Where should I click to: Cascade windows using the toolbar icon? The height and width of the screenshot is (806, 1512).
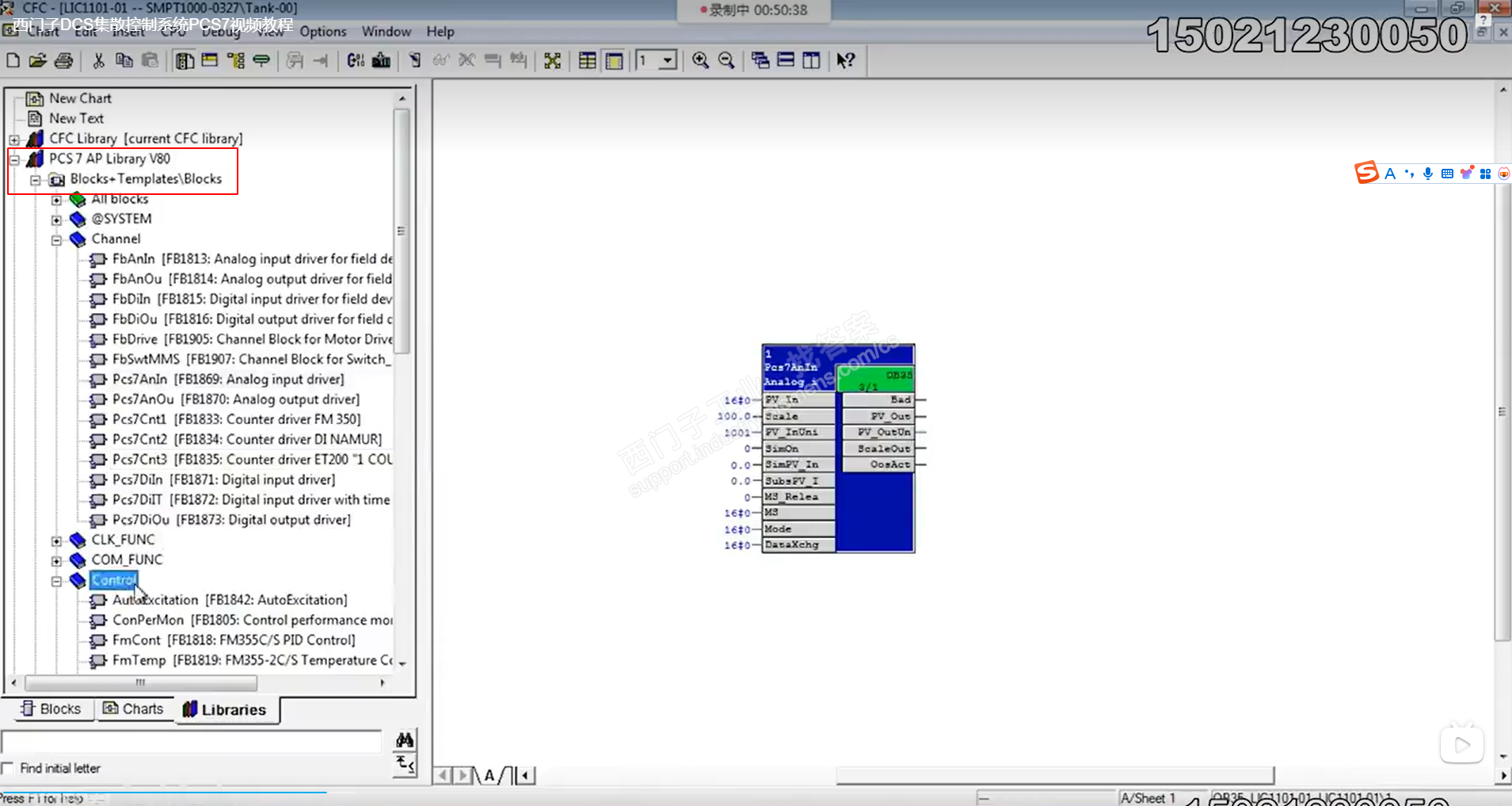(x=760, y=60)
